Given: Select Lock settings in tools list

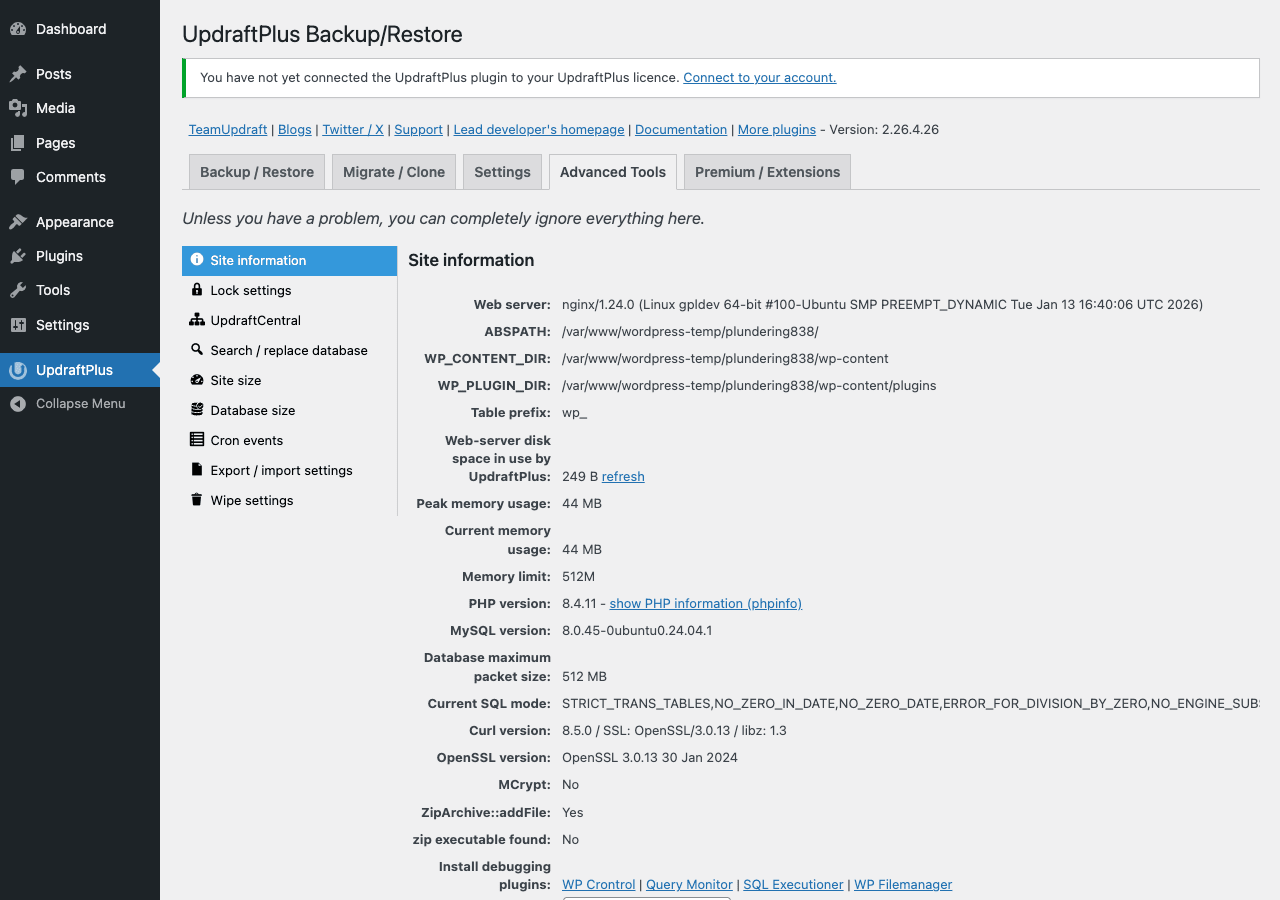Looking at the screenshot, I should click(x=289, y=290).
